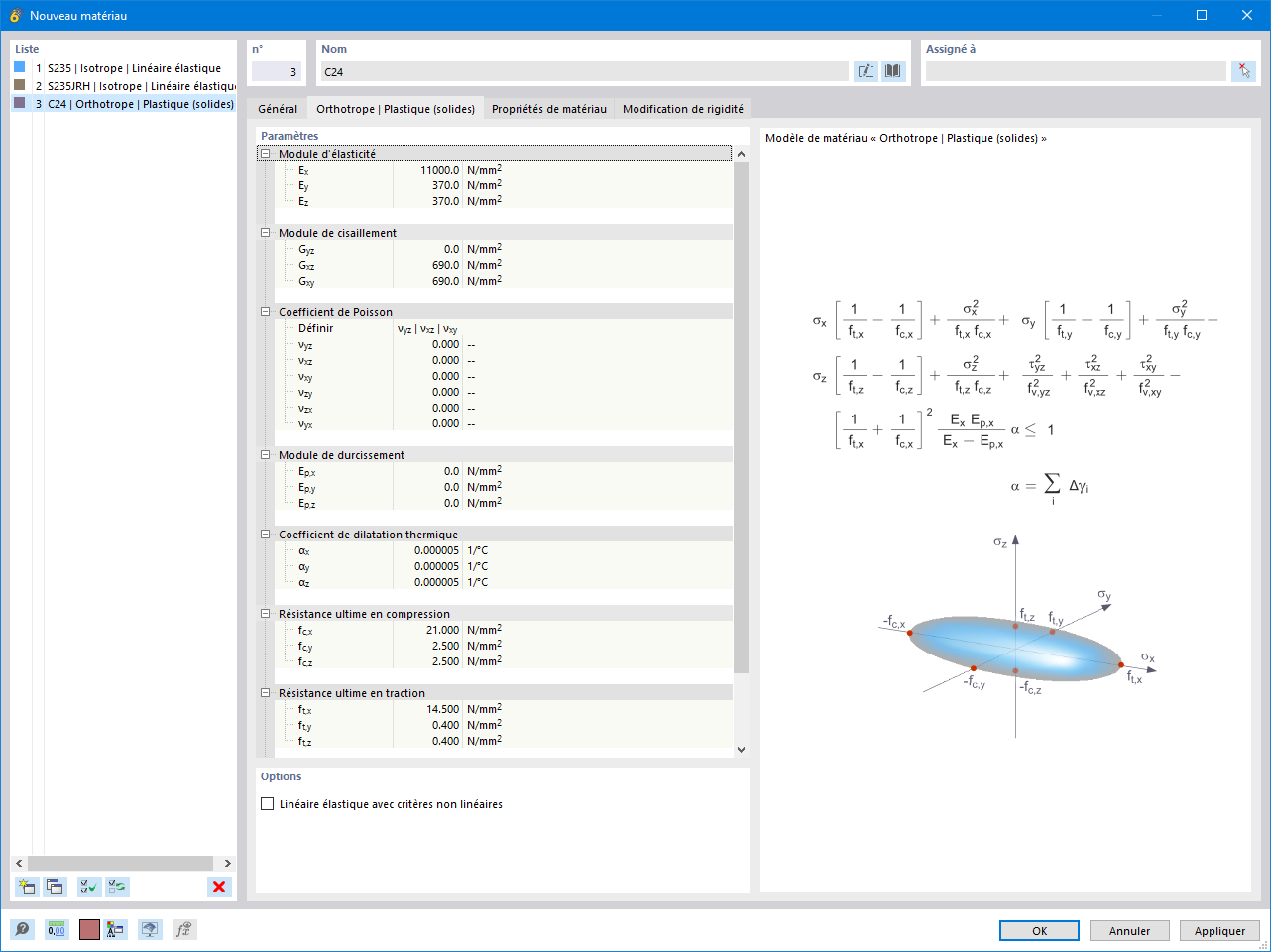Click the color assignment display icon
Screen dimensions: 1271x952
[x=116, y=929]
